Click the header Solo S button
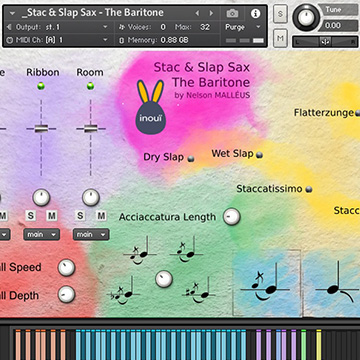This screenshot has height=360, width=360. [280, 14]
